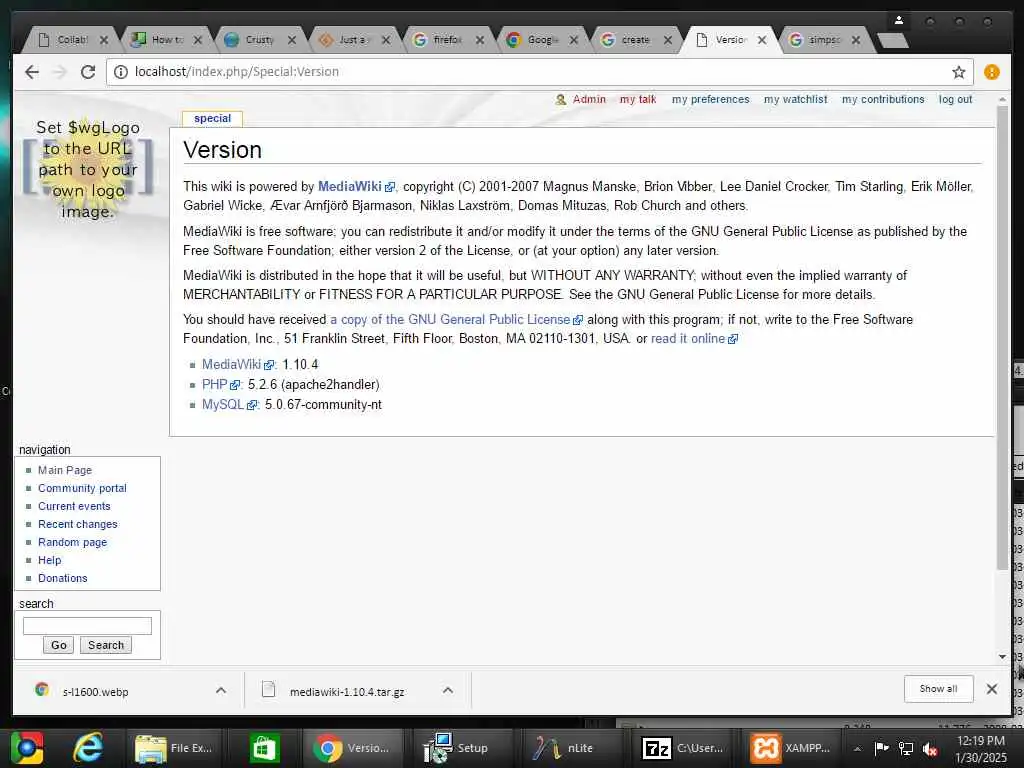
Task: Open a new browser tab
Action: [892, 40]
